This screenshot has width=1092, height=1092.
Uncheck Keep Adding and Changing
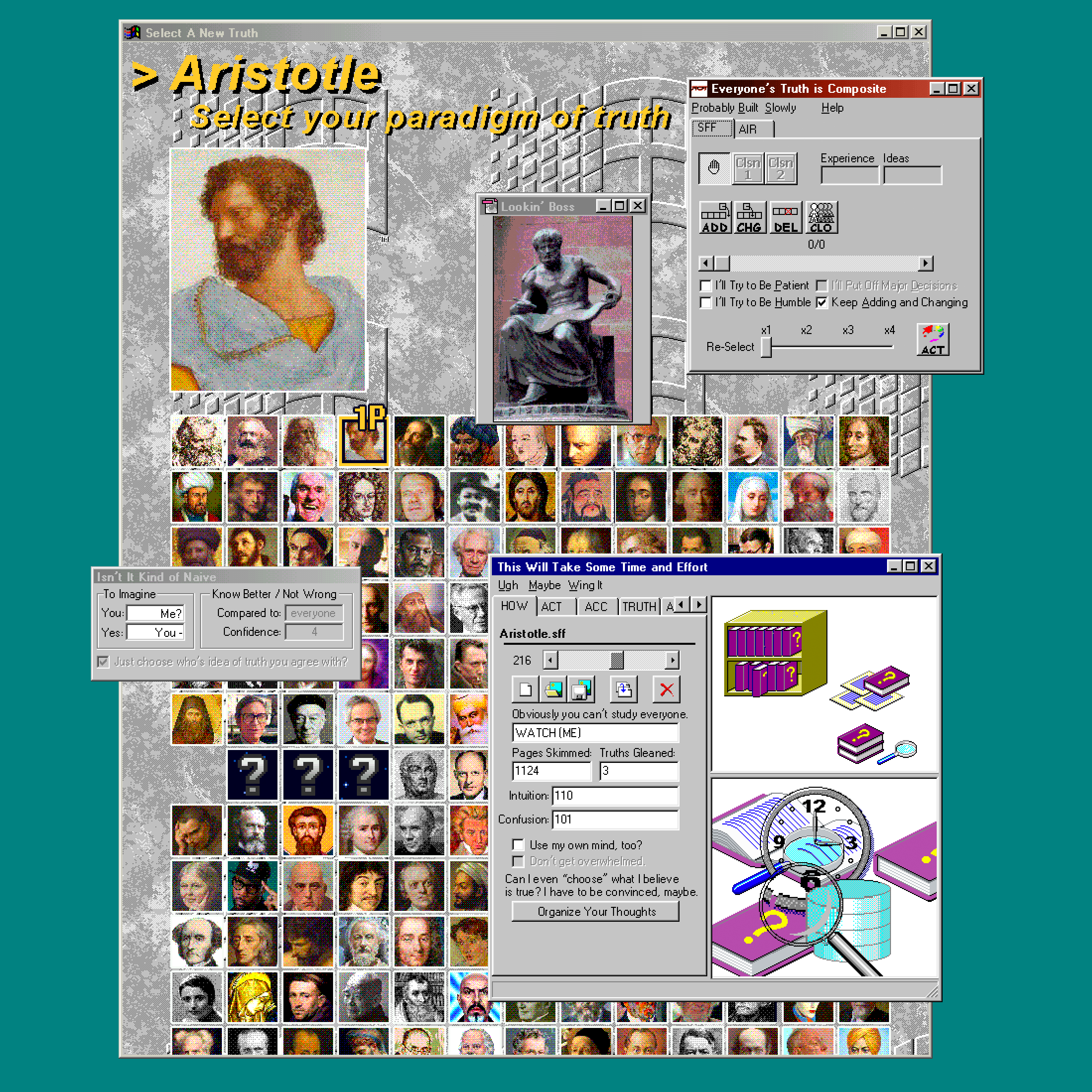click(x=822, y=302)
